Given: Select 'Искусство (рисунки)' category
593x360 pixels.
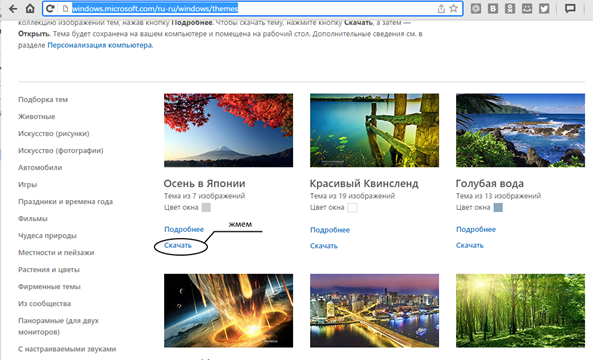Looking at the screenshot, I should coord(54,133).
